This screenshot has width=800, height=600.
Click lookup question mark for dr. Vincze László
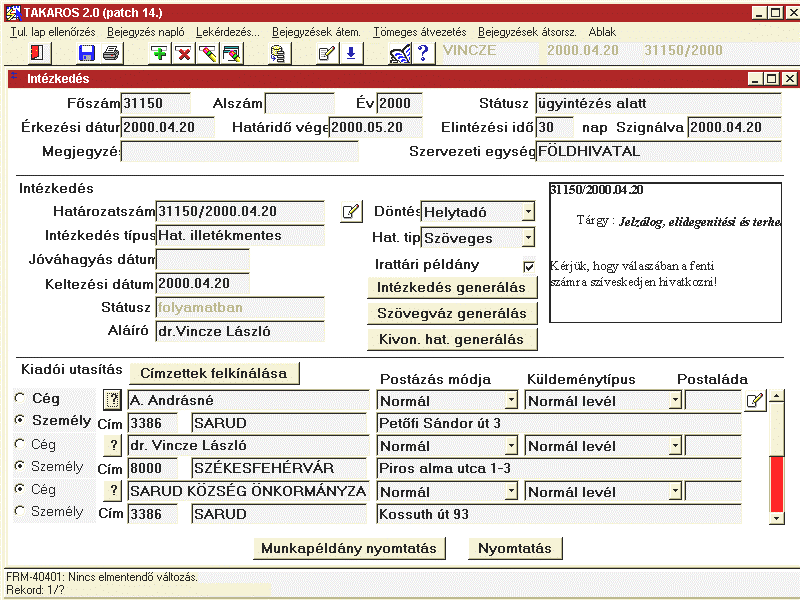pos(113,445)
